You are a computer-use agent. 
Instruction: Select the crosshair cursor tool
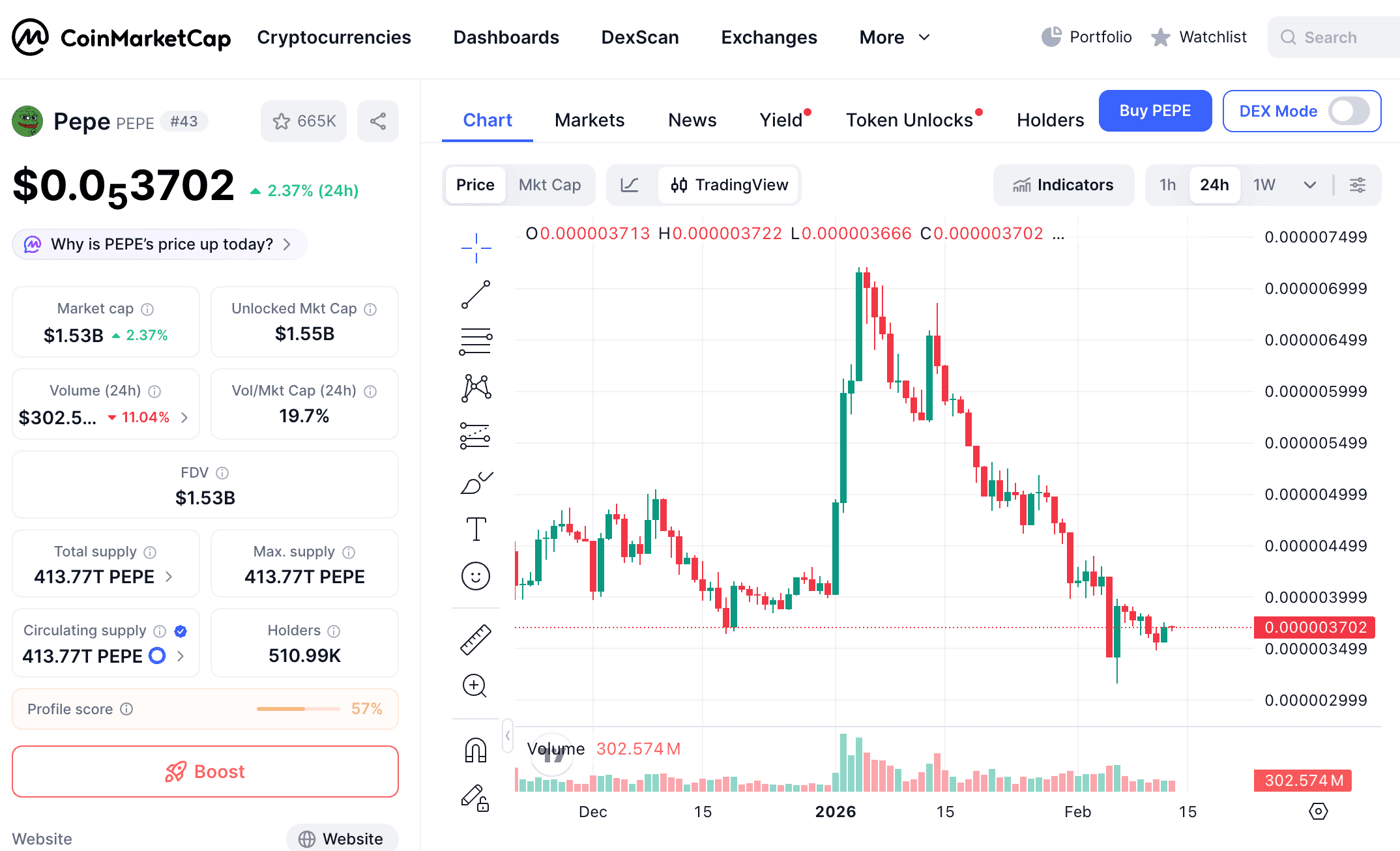pos(476,248)
